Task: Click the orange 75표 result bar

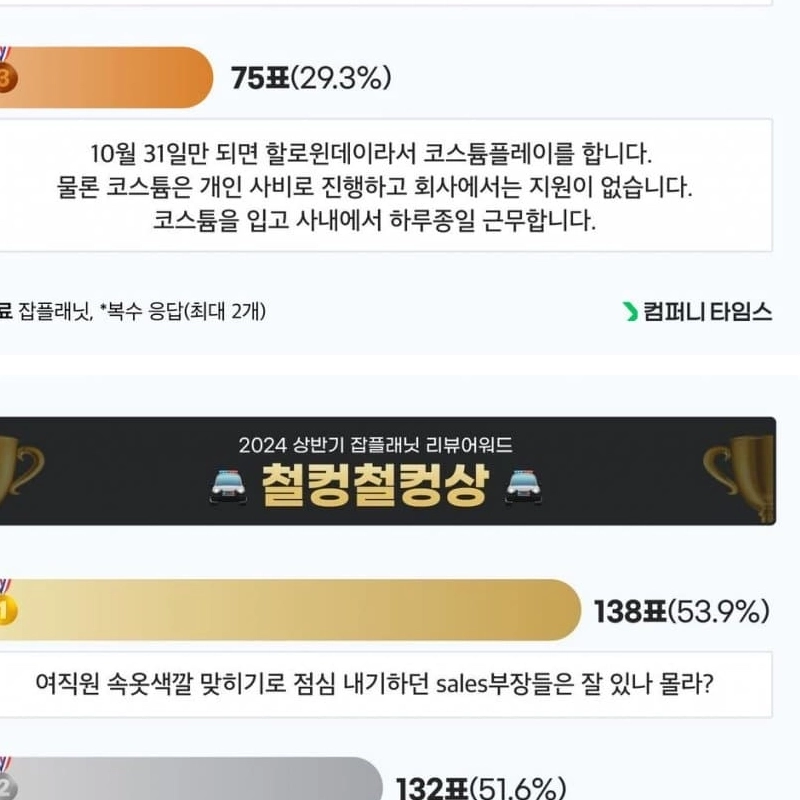Action: pos(110,77)
